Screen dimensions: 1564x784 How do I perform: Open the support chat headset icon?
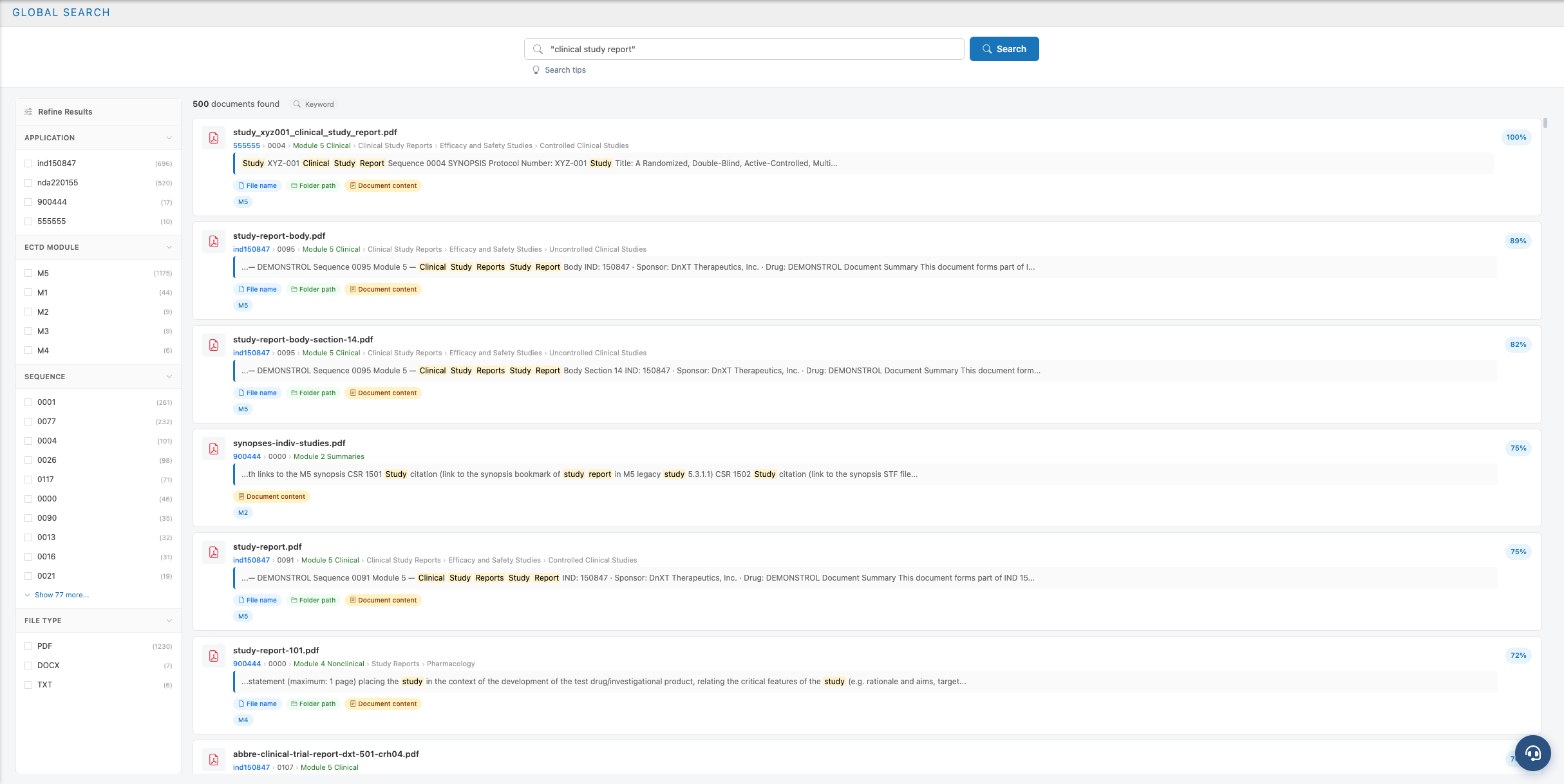pos(1532,753)
